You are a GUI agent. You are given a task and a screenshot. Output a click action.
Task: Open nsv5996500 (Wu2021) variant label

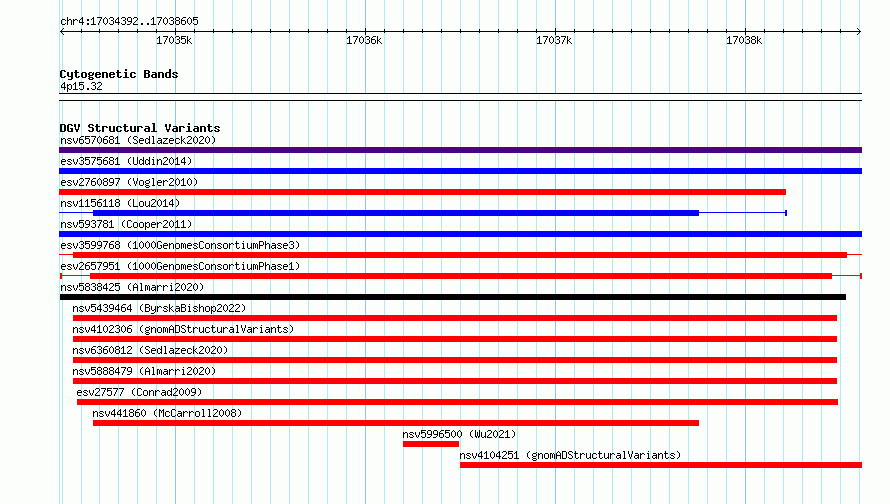459,434
